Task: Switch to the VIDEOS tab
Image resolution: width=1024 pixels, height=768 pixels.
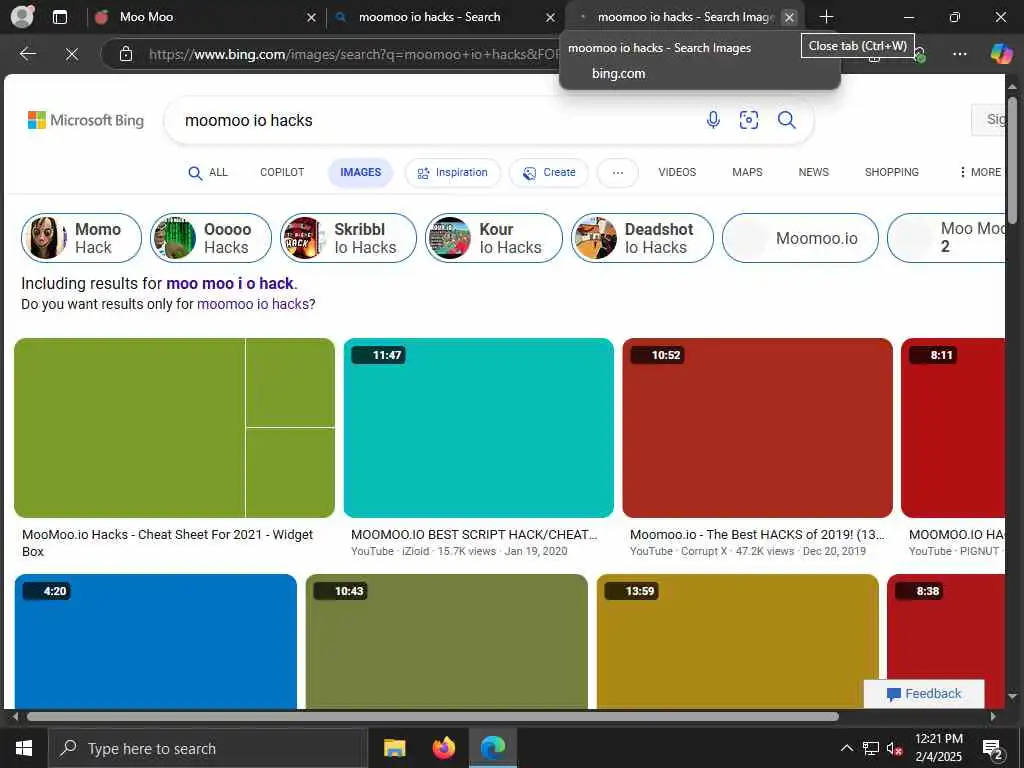Action: pyautogui.click(x=677, y=172)
